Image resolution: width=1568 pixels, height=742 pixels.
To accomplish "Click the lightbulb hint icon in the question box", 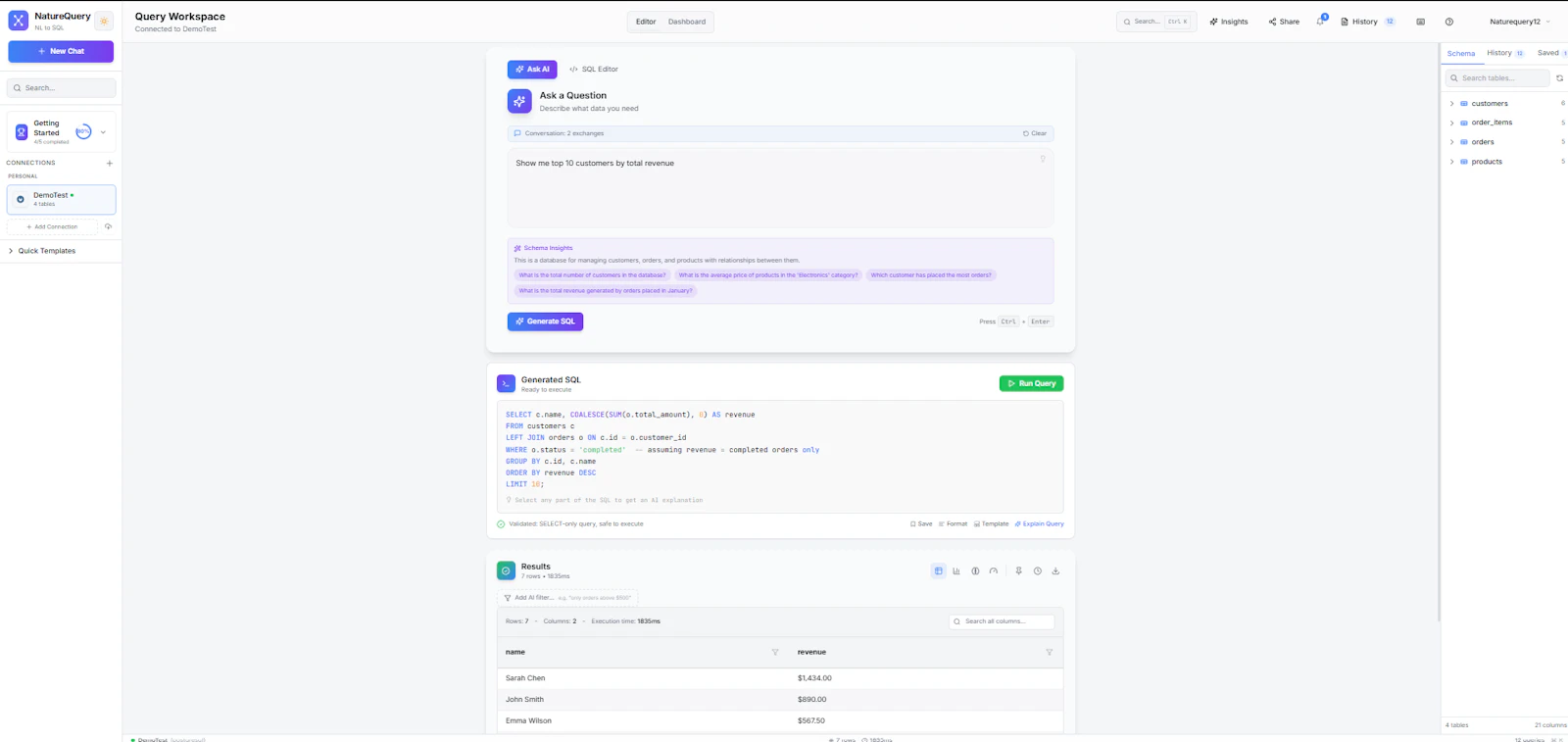I will [x=1043, y=159].
